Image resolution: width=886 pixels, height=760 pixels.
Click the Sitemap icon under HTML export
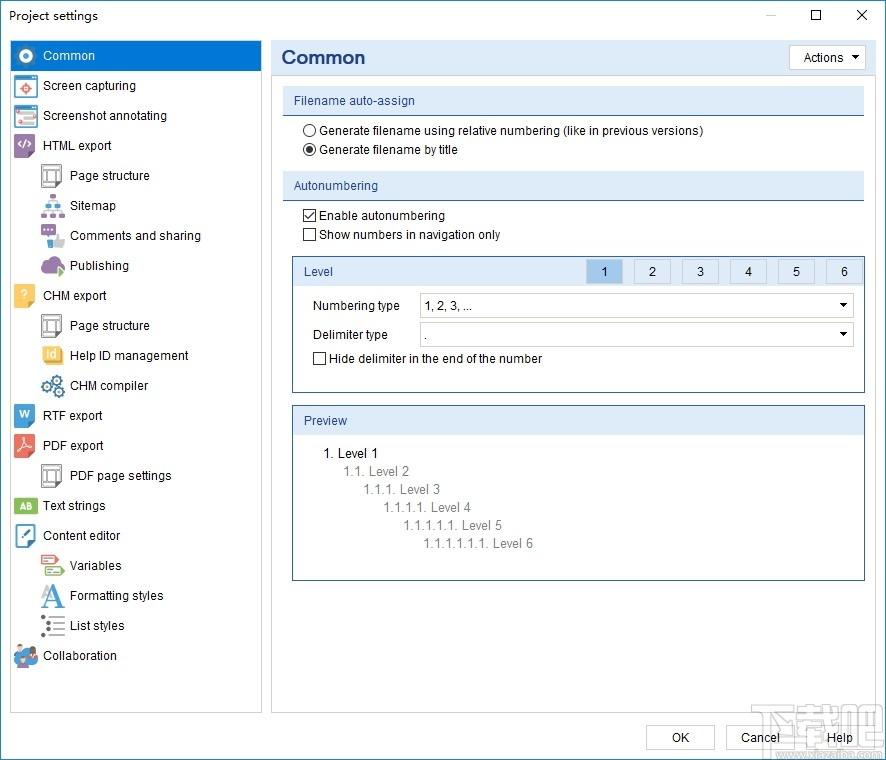coord(53,206)
